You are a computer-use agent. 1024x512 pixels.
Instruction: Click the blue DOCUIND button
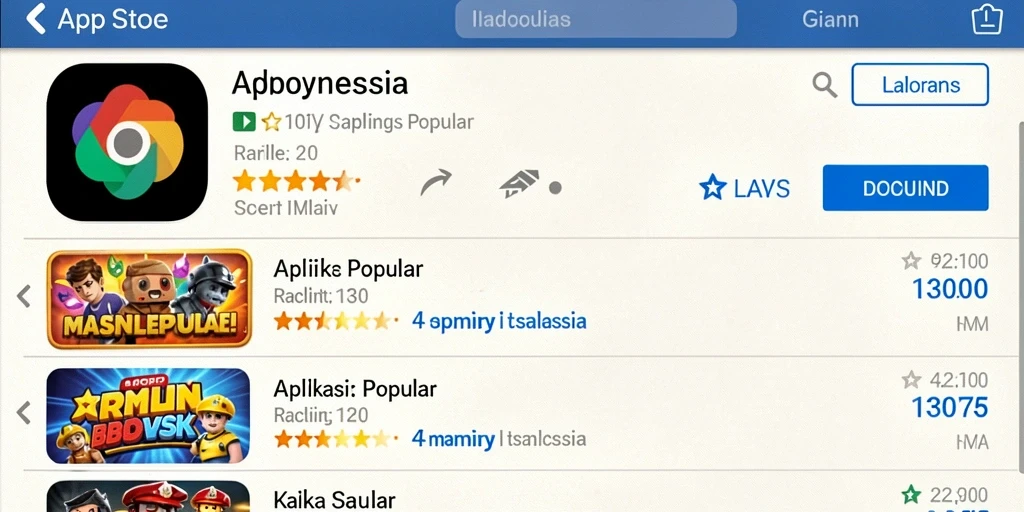pyautogui.click(x=905, y=188)
